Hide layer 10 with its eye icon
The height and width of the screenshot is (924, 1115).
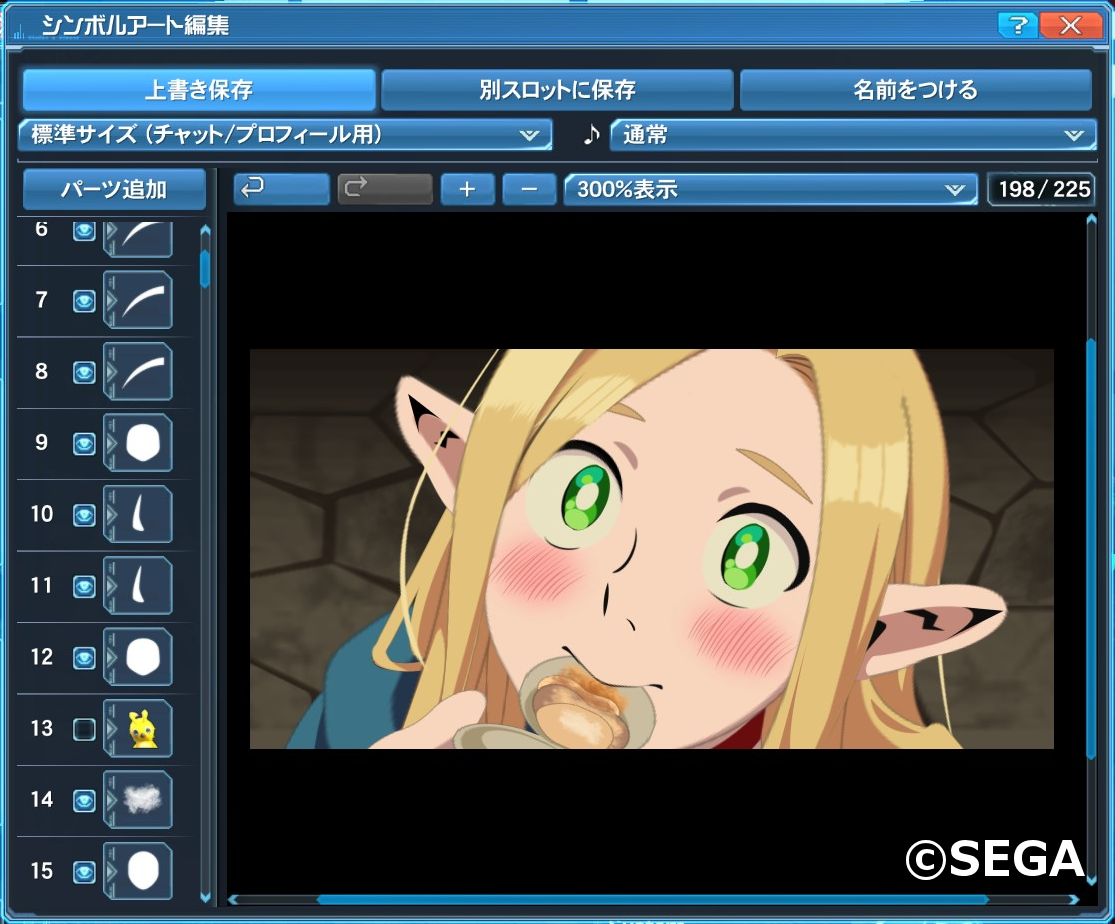84,515
